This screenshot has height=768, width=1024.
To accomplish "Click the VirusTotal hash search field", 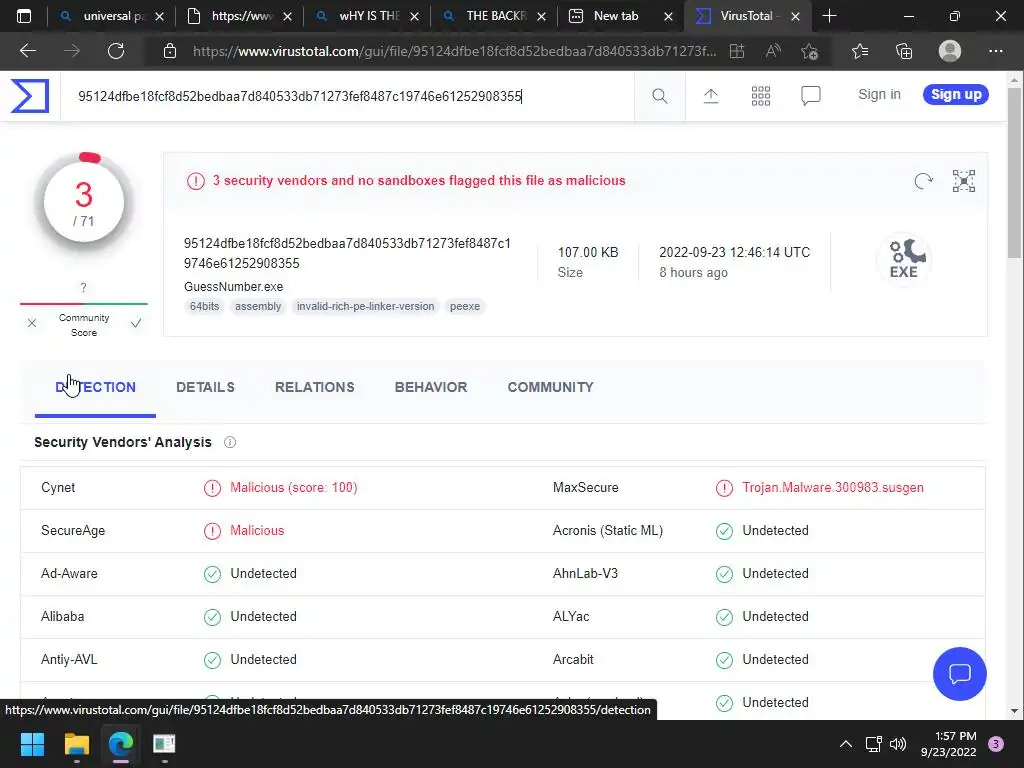I will pos(346,97).
